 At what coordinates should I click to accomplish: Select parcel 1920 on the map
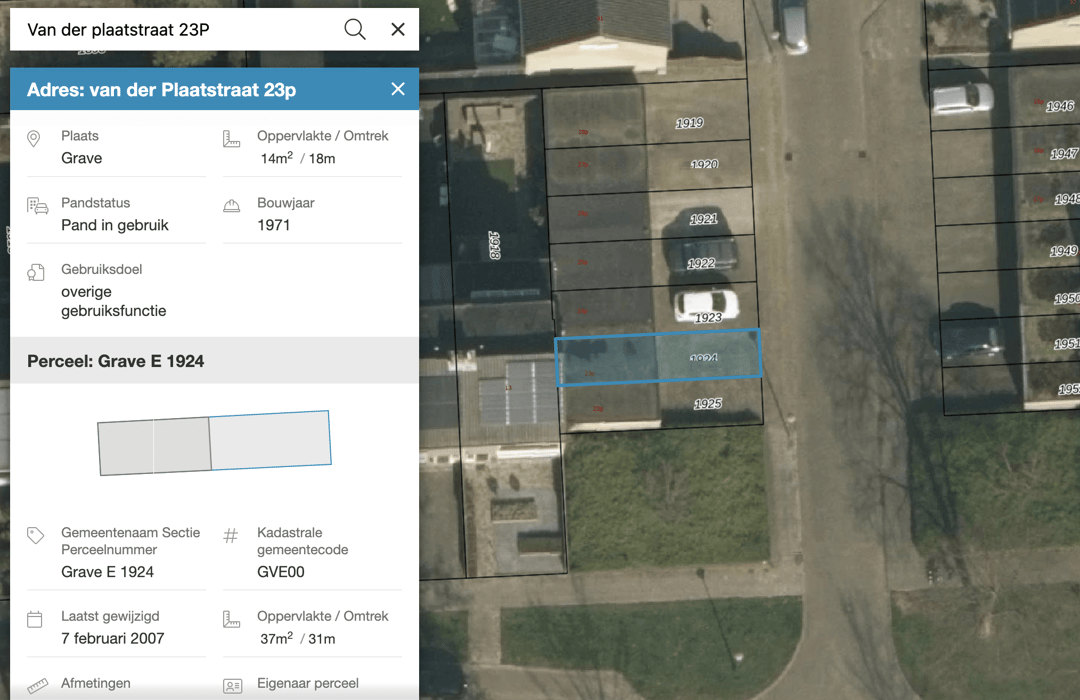click(704, 164)
